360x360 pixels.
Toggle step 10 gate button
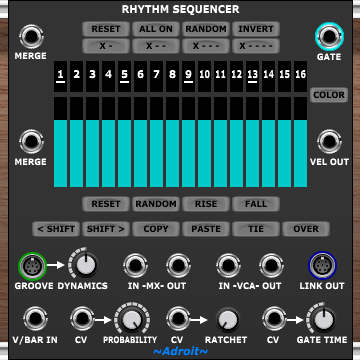tap(204, 76)
